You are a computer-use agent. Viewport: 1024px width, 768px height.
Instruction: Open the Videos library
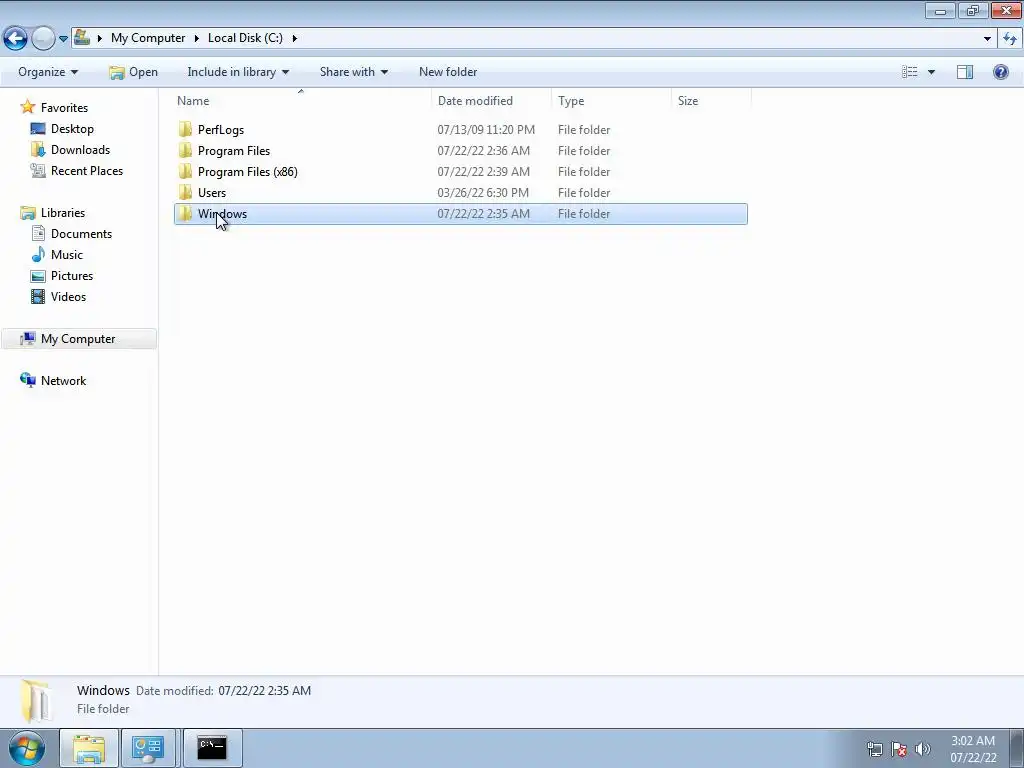click(x=68, y=296)
